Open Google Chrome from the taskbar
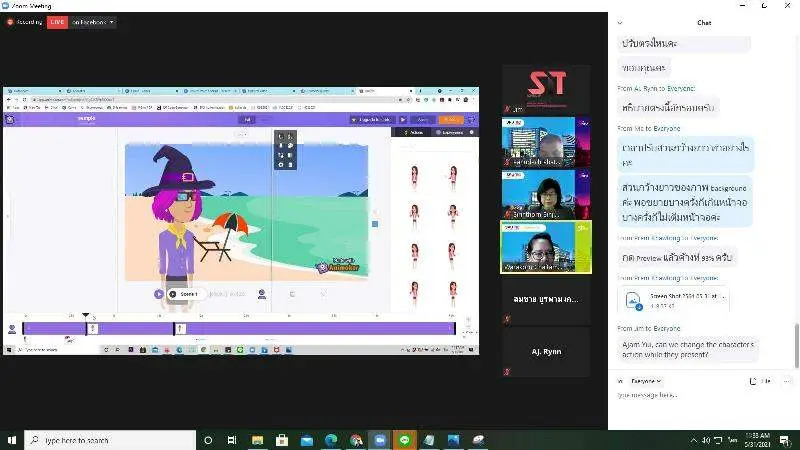Screen dimensions: 800x450 356,440
